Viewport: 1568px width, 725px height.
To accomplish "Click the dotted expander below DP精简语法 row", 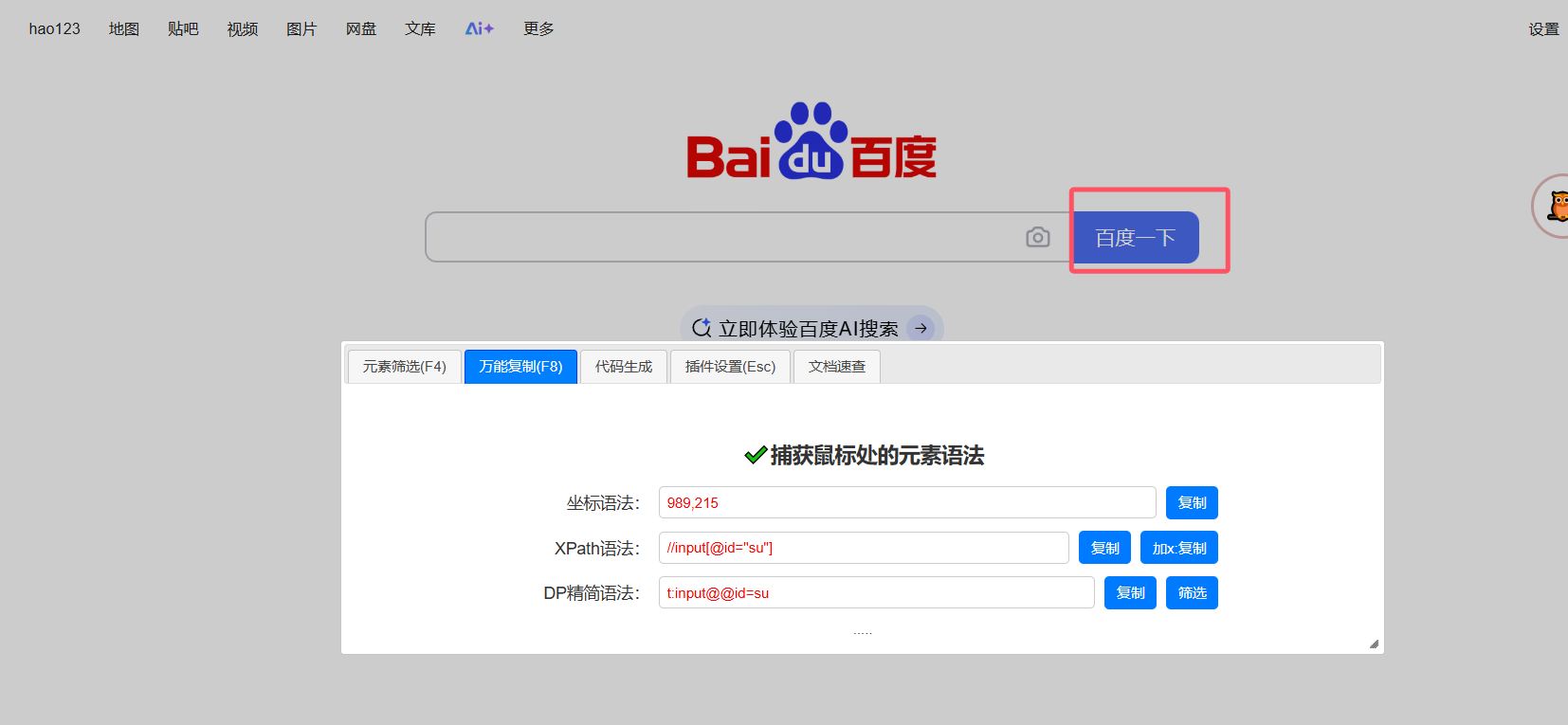I will click(x=863, y=632).
